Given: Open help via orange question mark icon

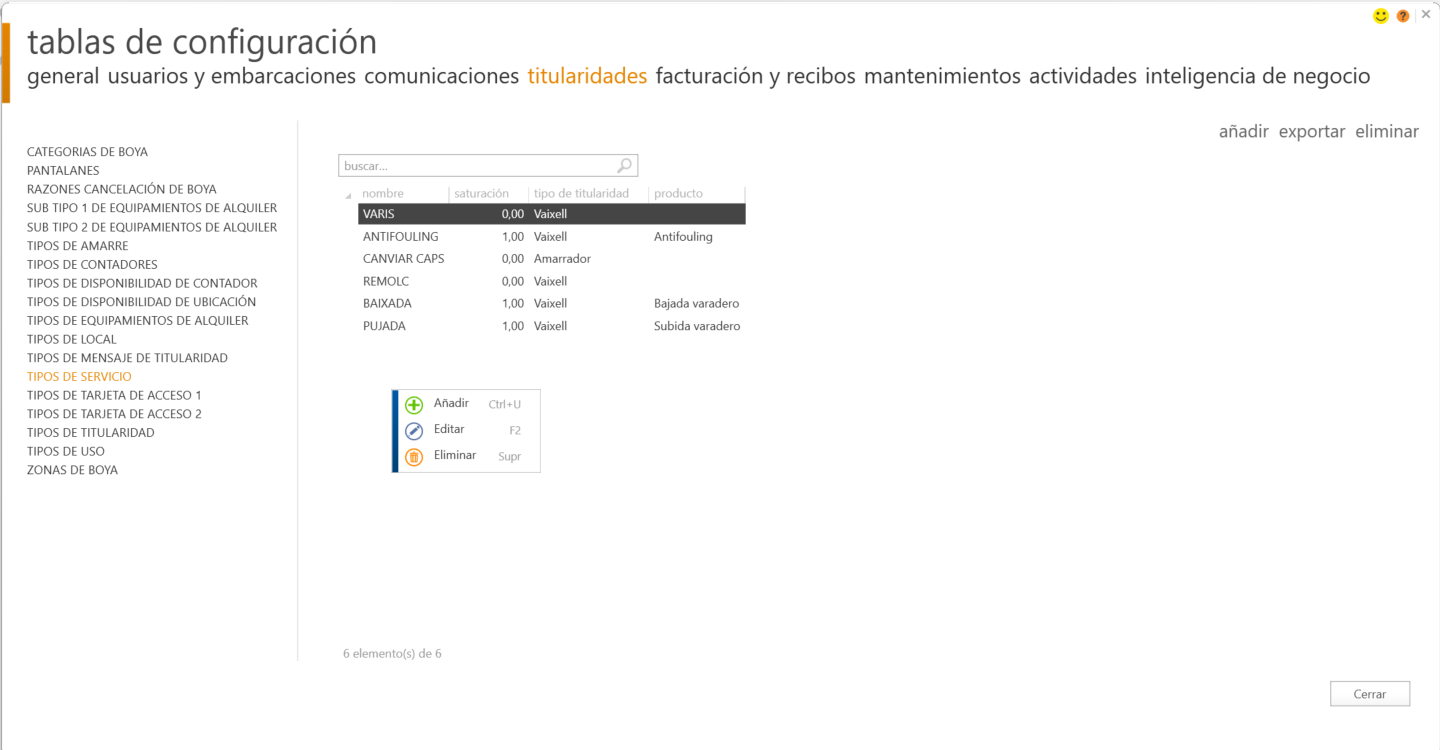Looking at the screenshot, I should coord(1403,16).
